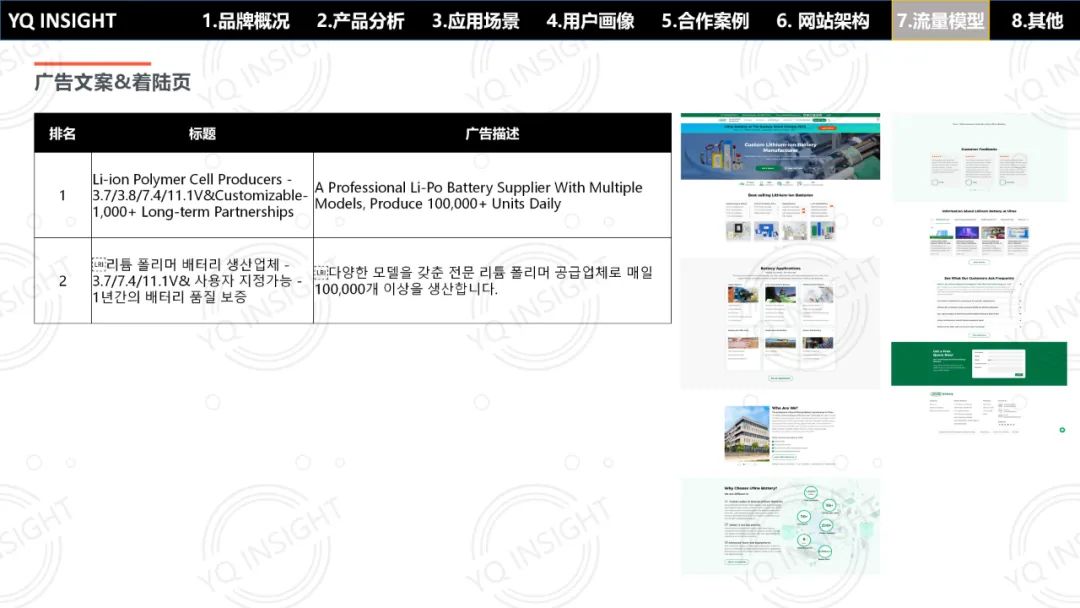Open the 1.品牌概况 section tab

point(245,21)
